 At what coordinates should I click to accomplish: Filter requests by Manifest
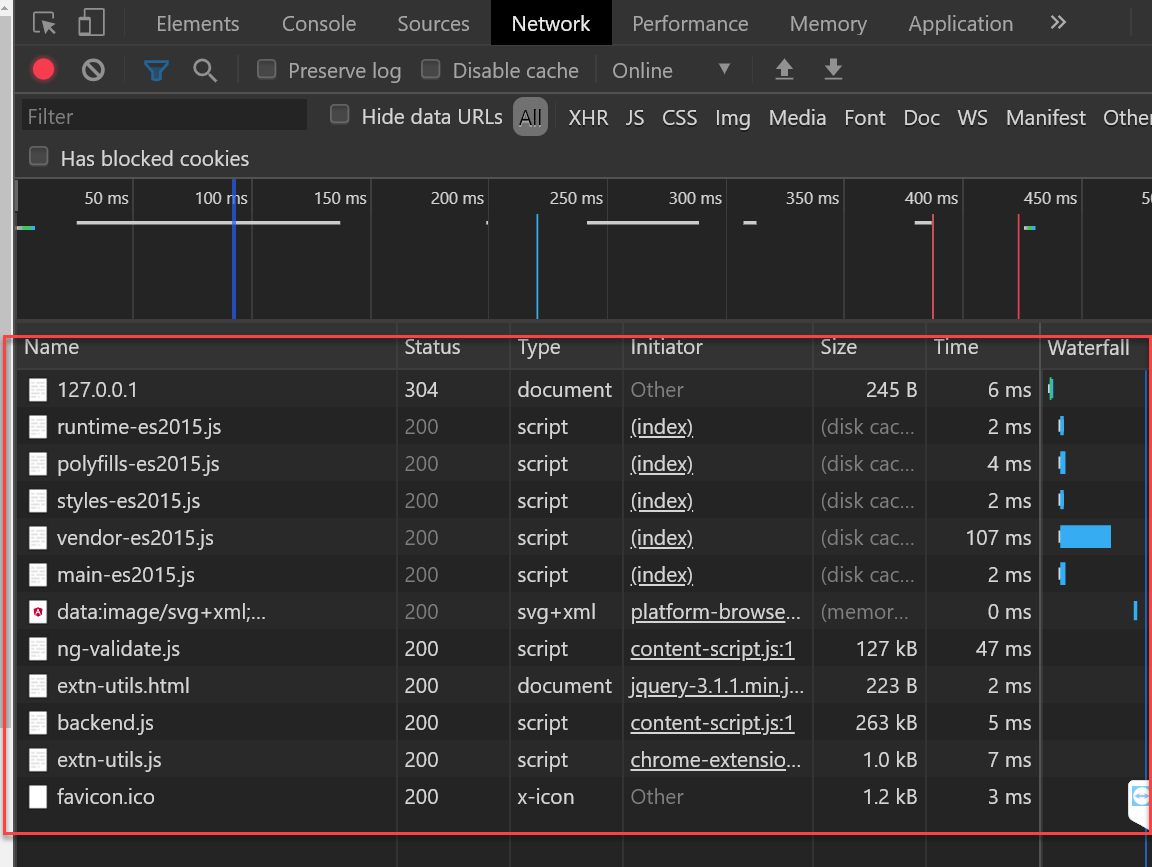click(1045, 118)
